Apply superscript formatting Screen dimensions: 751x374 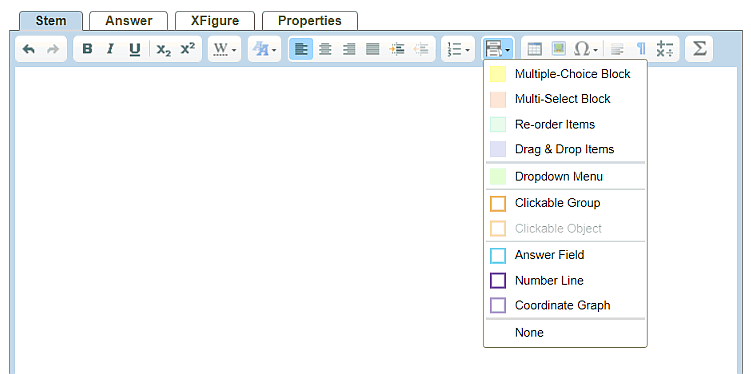188,49
